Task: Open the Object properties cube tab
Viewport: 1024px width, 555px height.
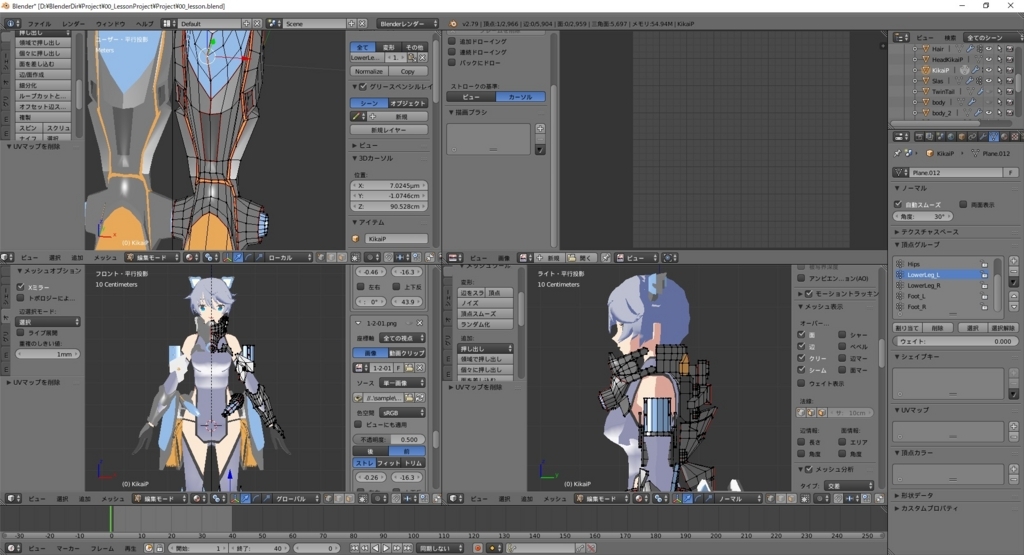Action: tap(961, 136)
